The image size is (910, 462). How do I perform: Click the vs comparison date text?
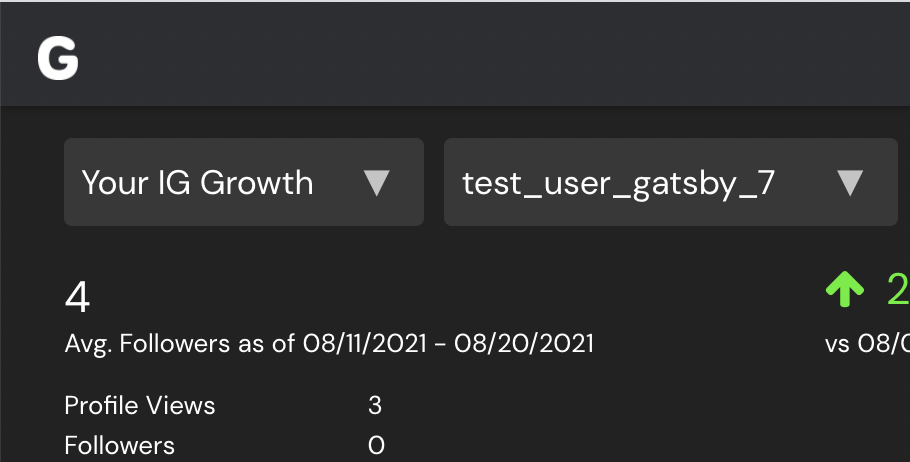(867, 343)
